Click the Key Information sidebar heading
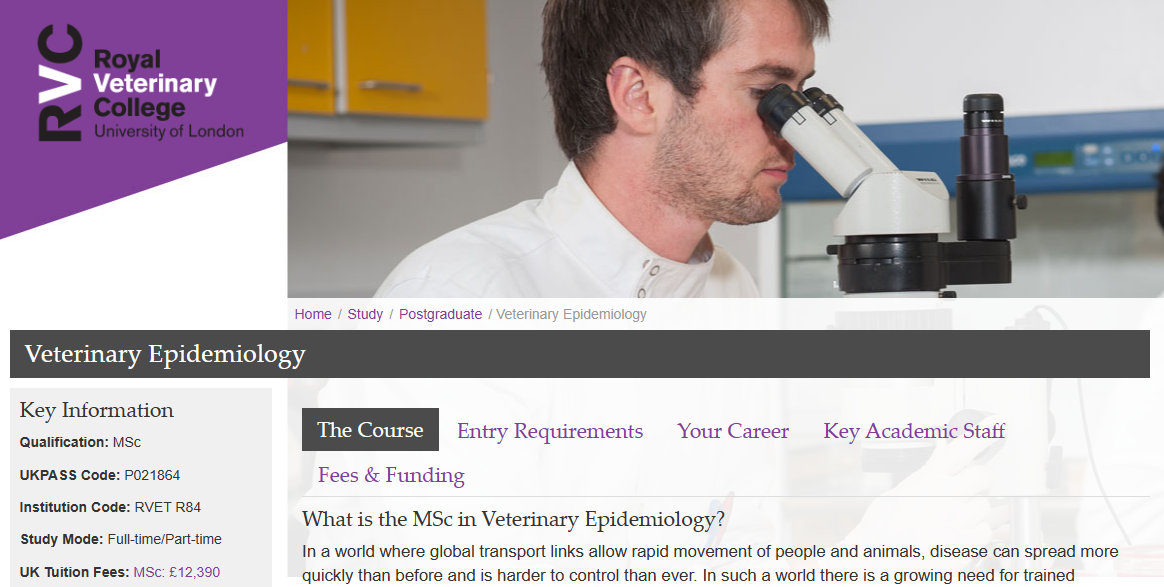Image resolution: width=1164 pixels, height=587 pixels. (x=97, y=410)
